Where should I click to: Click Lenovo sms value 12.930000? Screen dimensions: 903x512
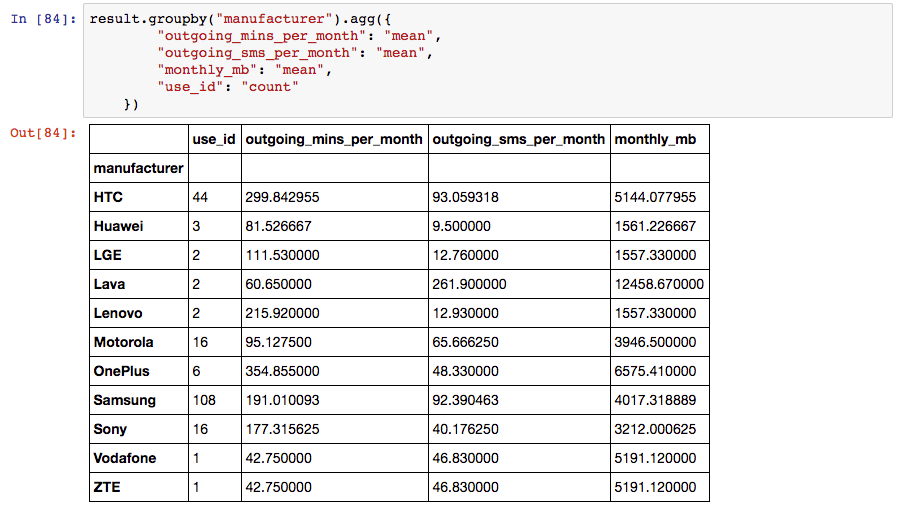[465, 313]
